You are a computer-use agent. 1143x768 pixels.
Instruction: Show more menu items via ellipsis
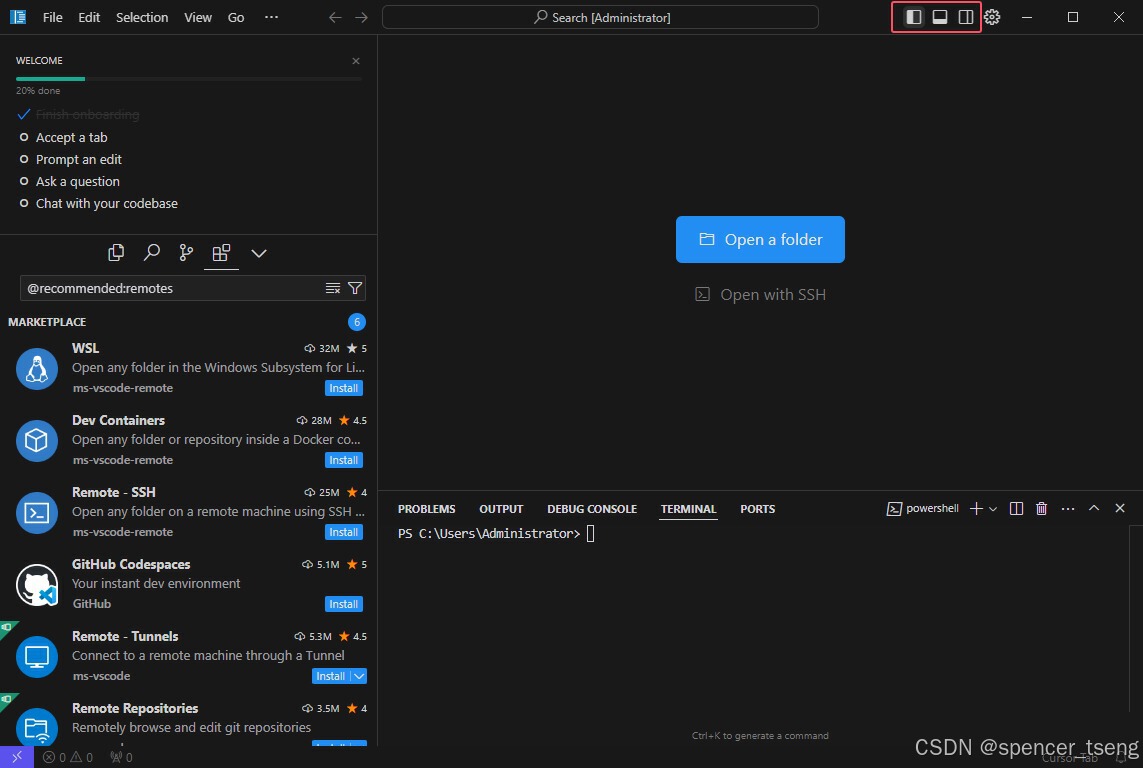pos(271,17)
